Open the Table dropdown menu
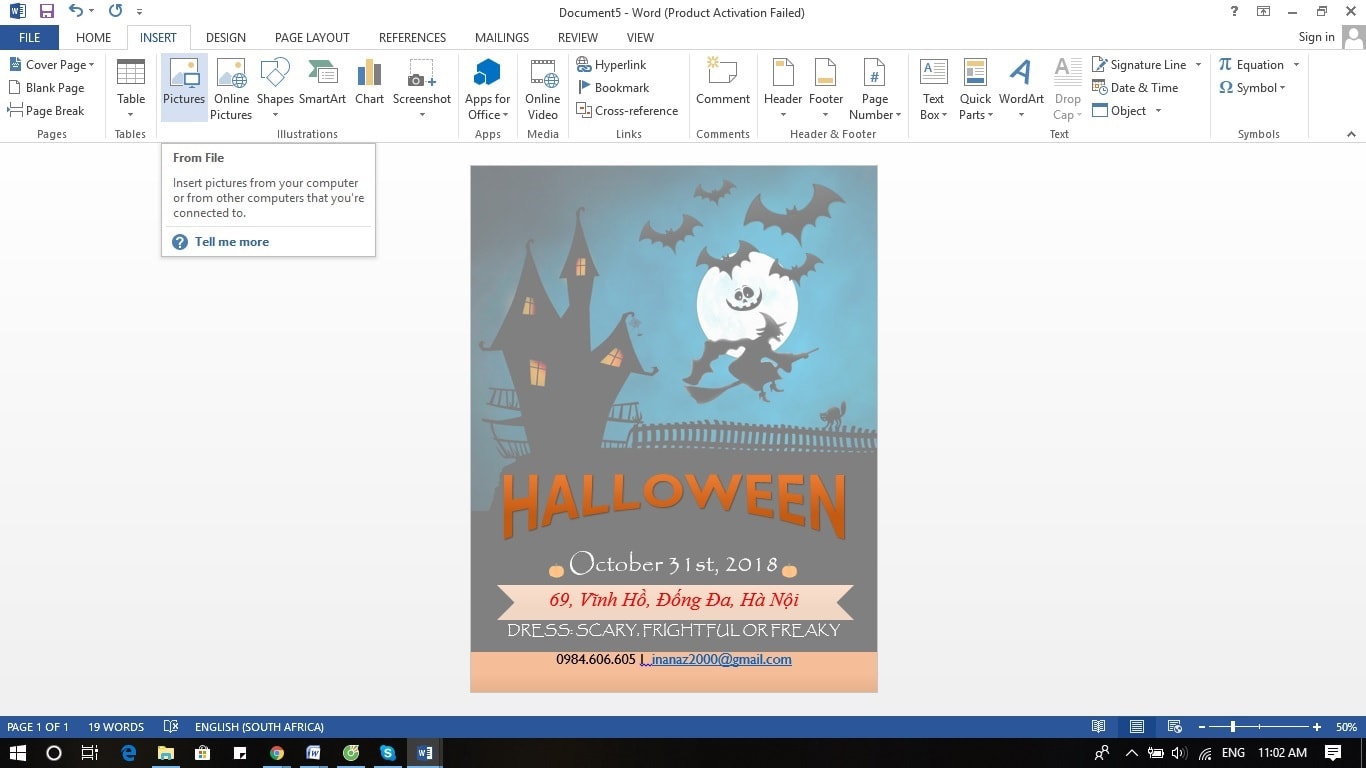This screenshot has height=768, width=1366. click(131, 114)
